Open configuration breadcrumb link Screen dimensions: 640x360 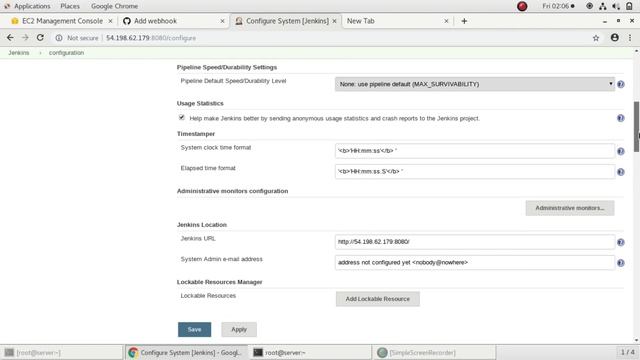pyautogui.click(x=66, y=53)
